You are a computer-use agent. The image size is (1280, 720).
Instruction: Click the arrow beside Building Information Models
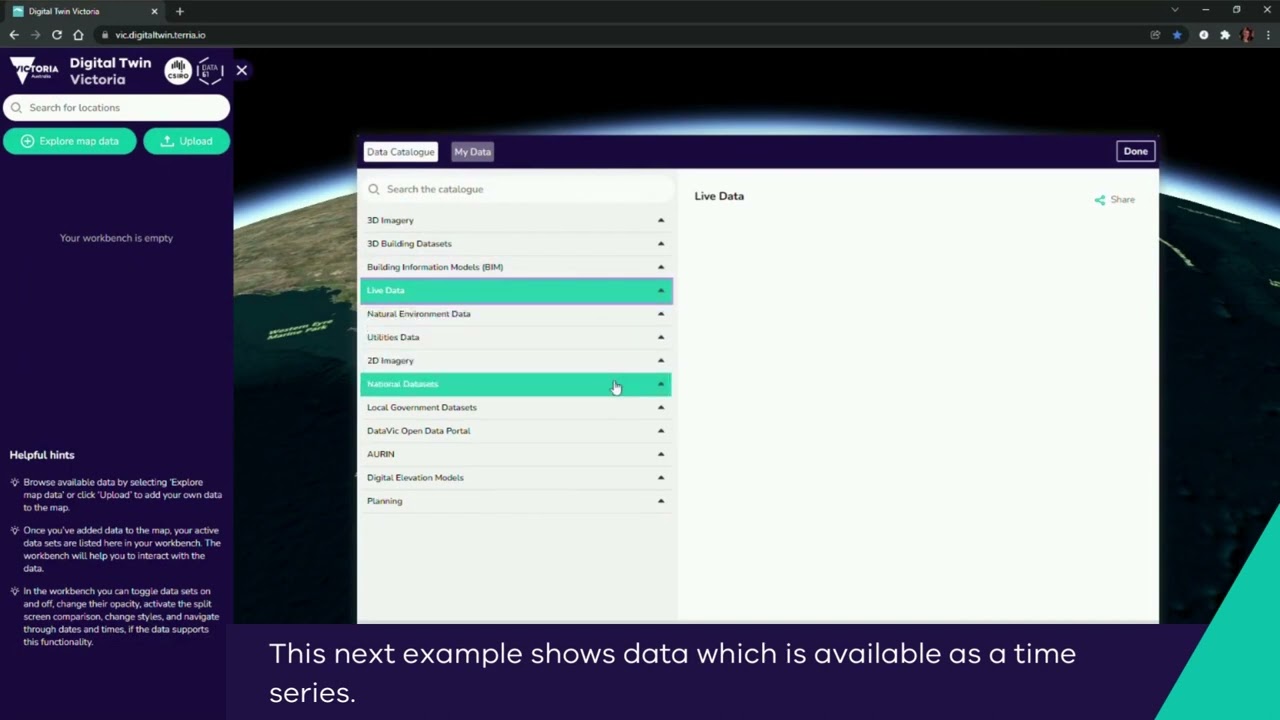click(x=661, y=267)
